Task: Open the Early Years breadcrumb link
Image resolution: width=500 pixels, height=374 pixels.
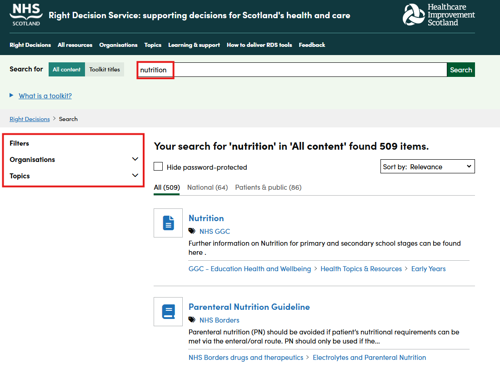Action: coord(428,269)
